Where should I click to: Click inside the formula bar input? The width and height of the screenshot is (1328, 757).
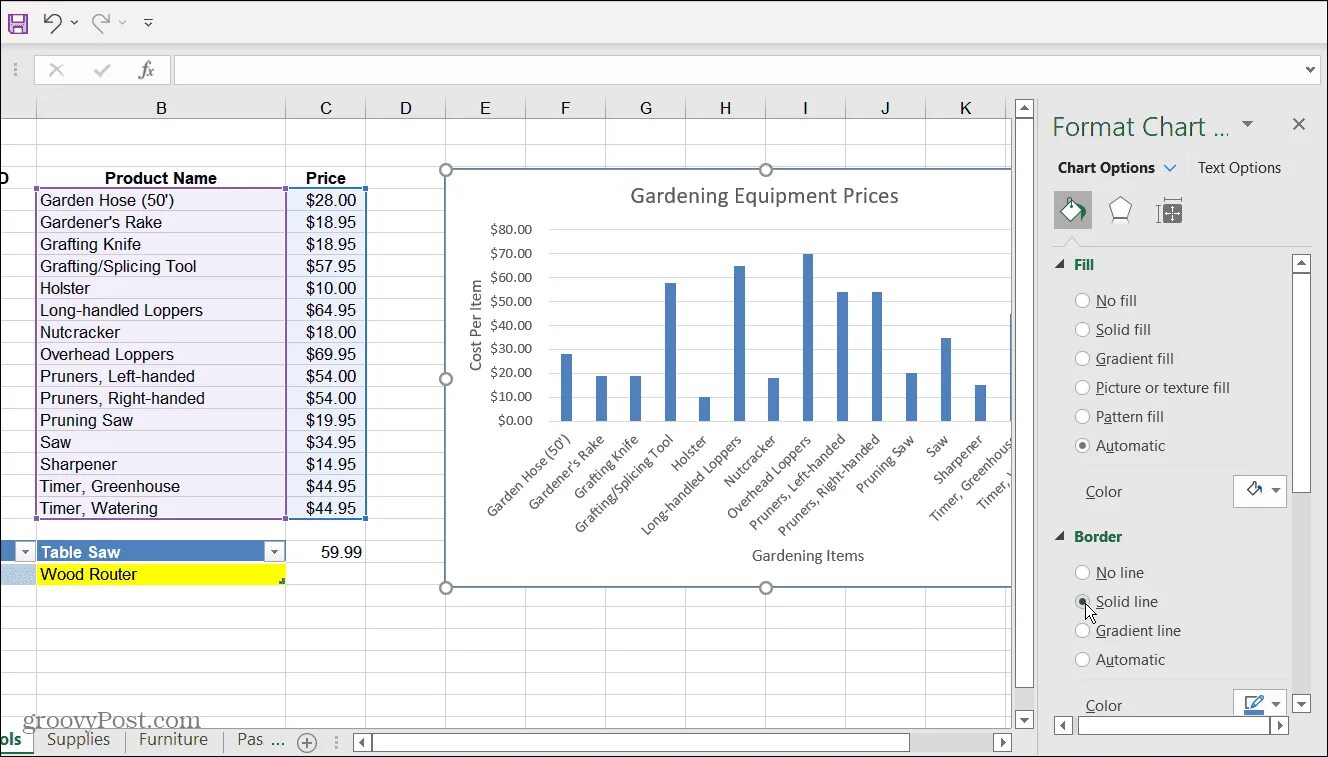738,70
